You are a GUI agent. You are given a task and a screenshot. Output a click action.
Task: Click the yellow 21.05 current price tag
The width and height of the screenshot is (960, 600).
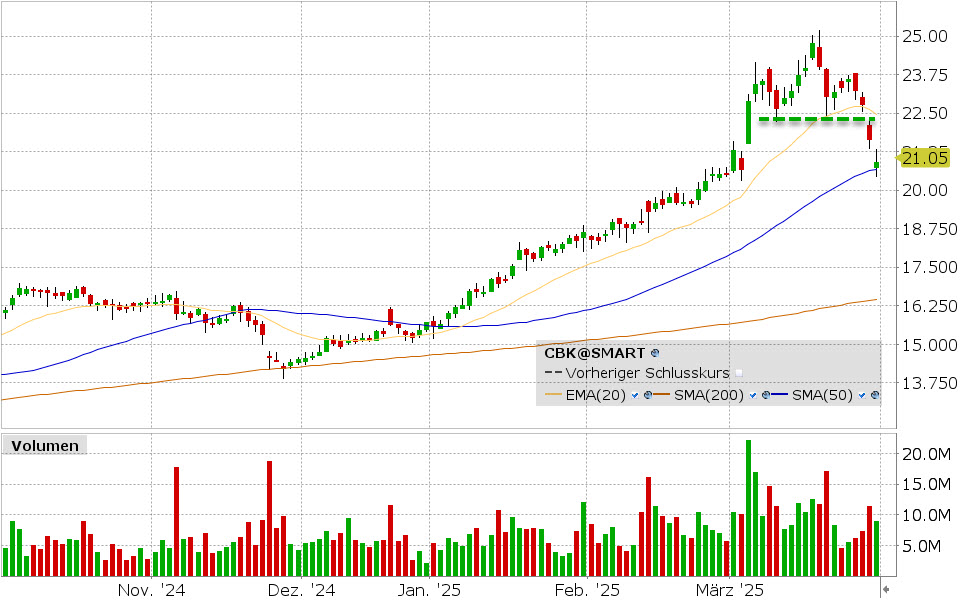pos(923,158)
